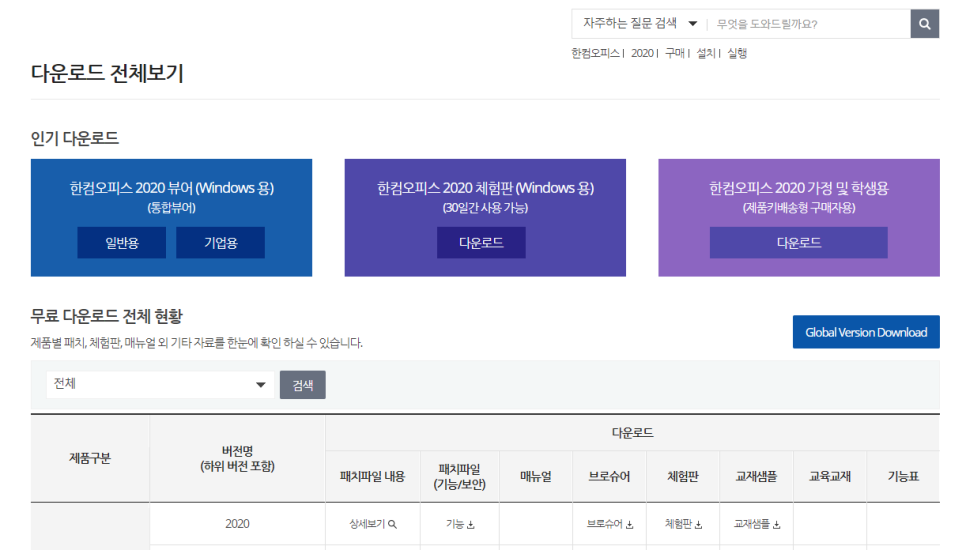Select the 구매 keyword link

[x=675, y=54]
